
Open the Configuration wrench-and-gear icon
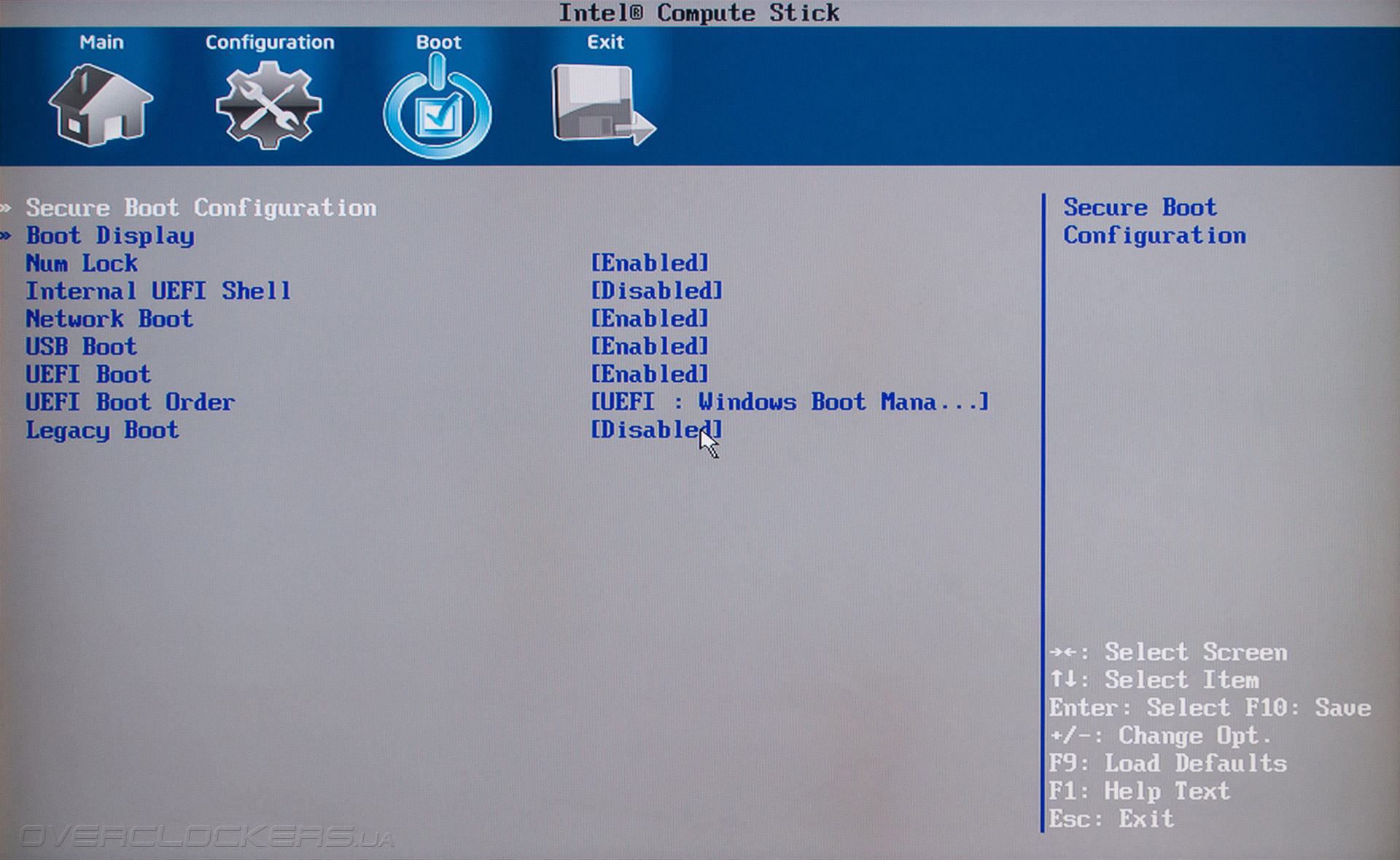click(268, 106)
